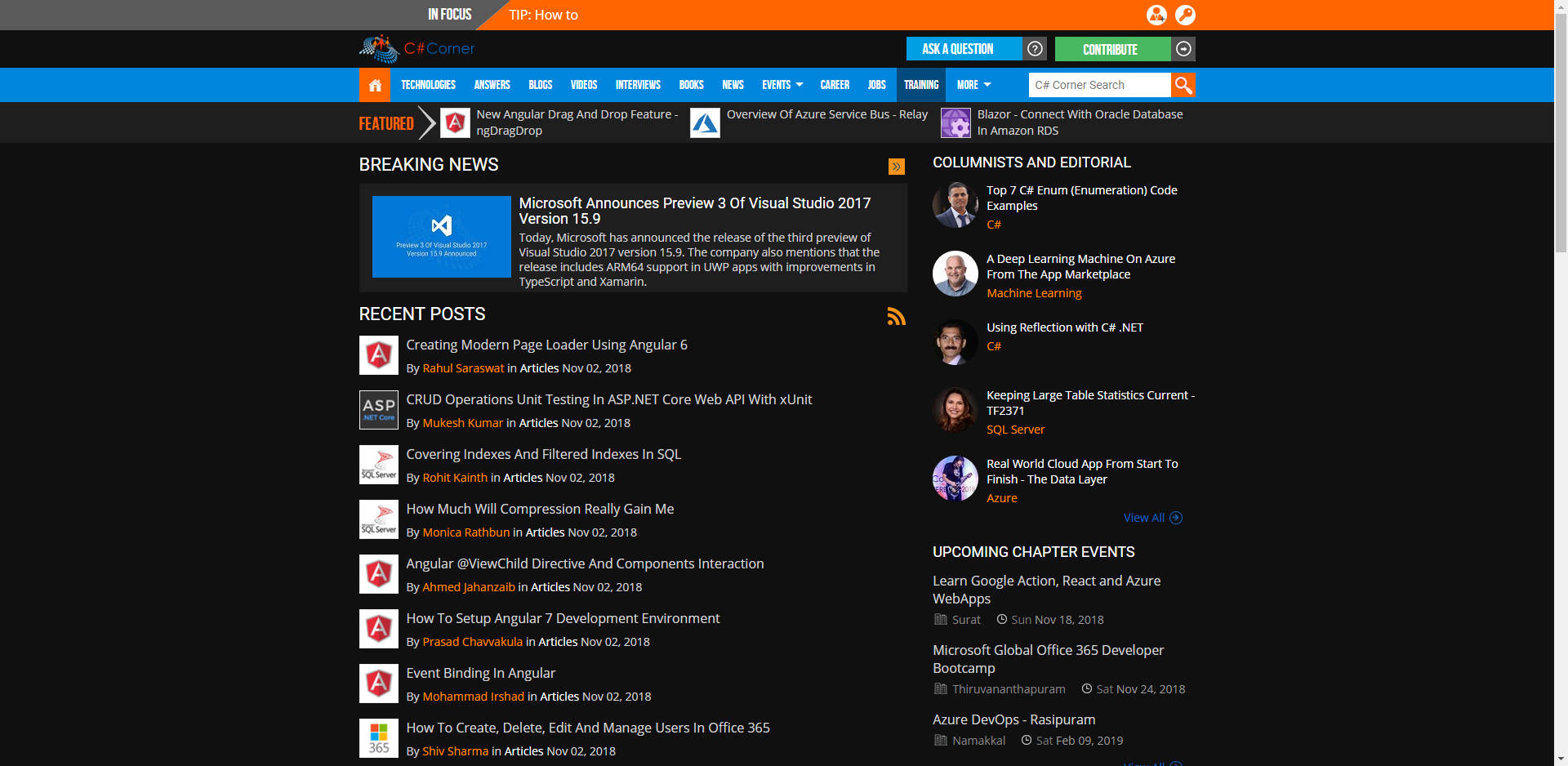Open the Jobs menu item
The width and height of the screenshot is (1568, 766).
[876, 85]
